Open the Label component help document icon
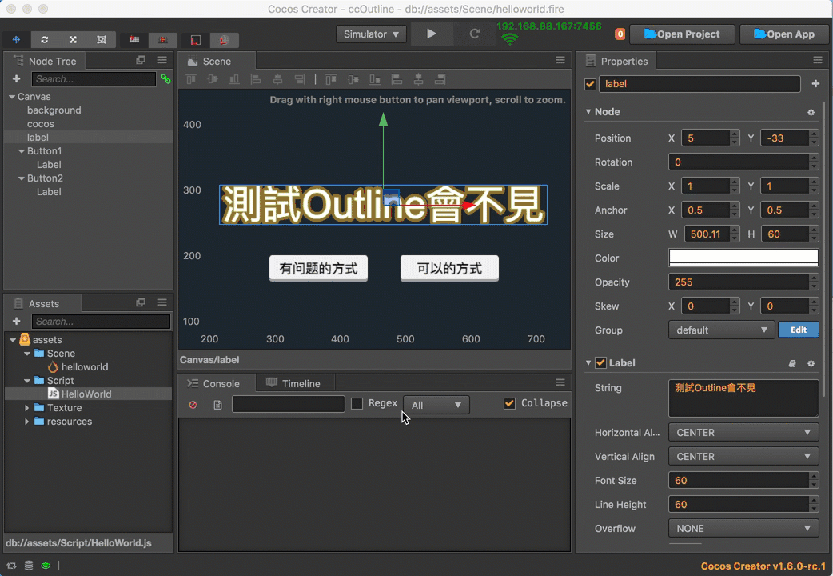This screenshot has width=833, height=576. point(792,363)
